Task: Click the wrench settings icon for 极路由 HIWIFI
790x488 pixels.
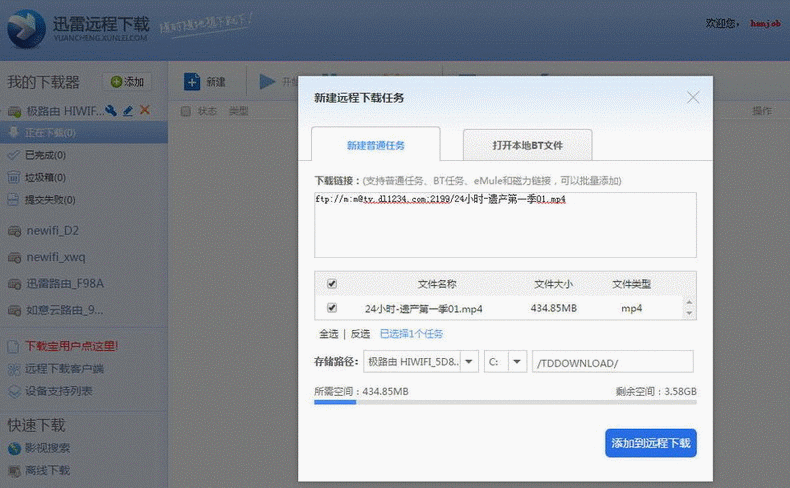Action: 111,110
